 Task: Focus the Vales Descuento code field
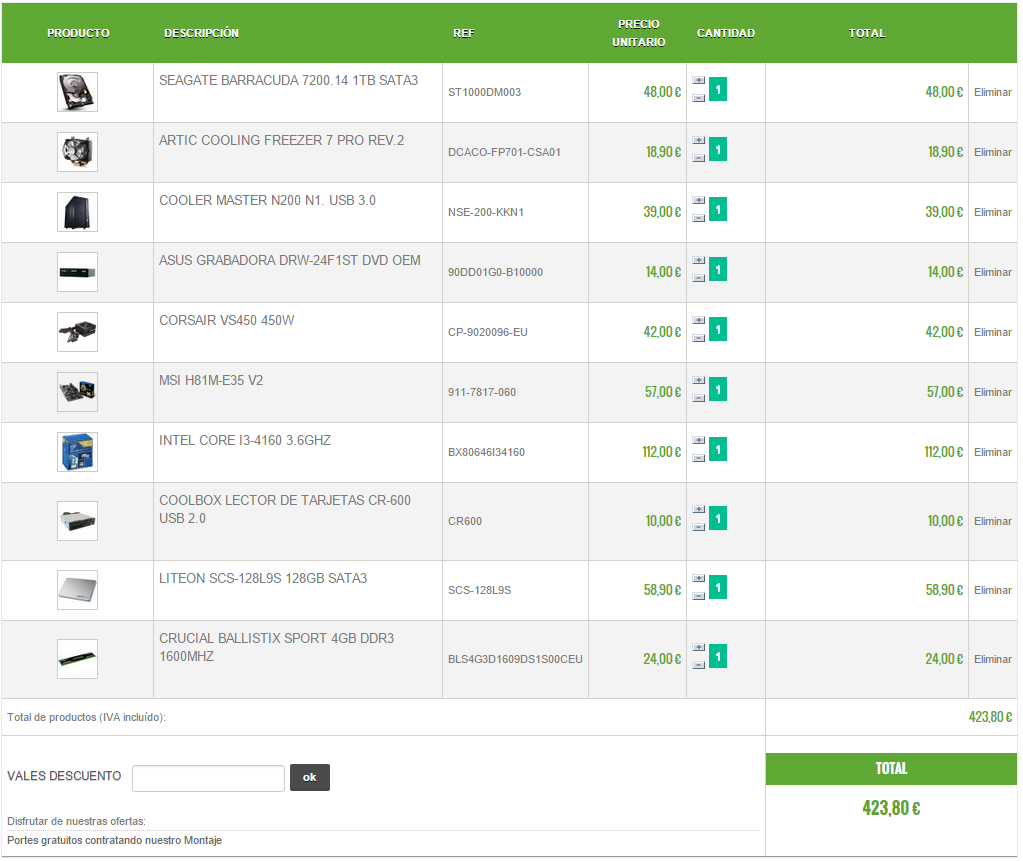tap(208, 778)
